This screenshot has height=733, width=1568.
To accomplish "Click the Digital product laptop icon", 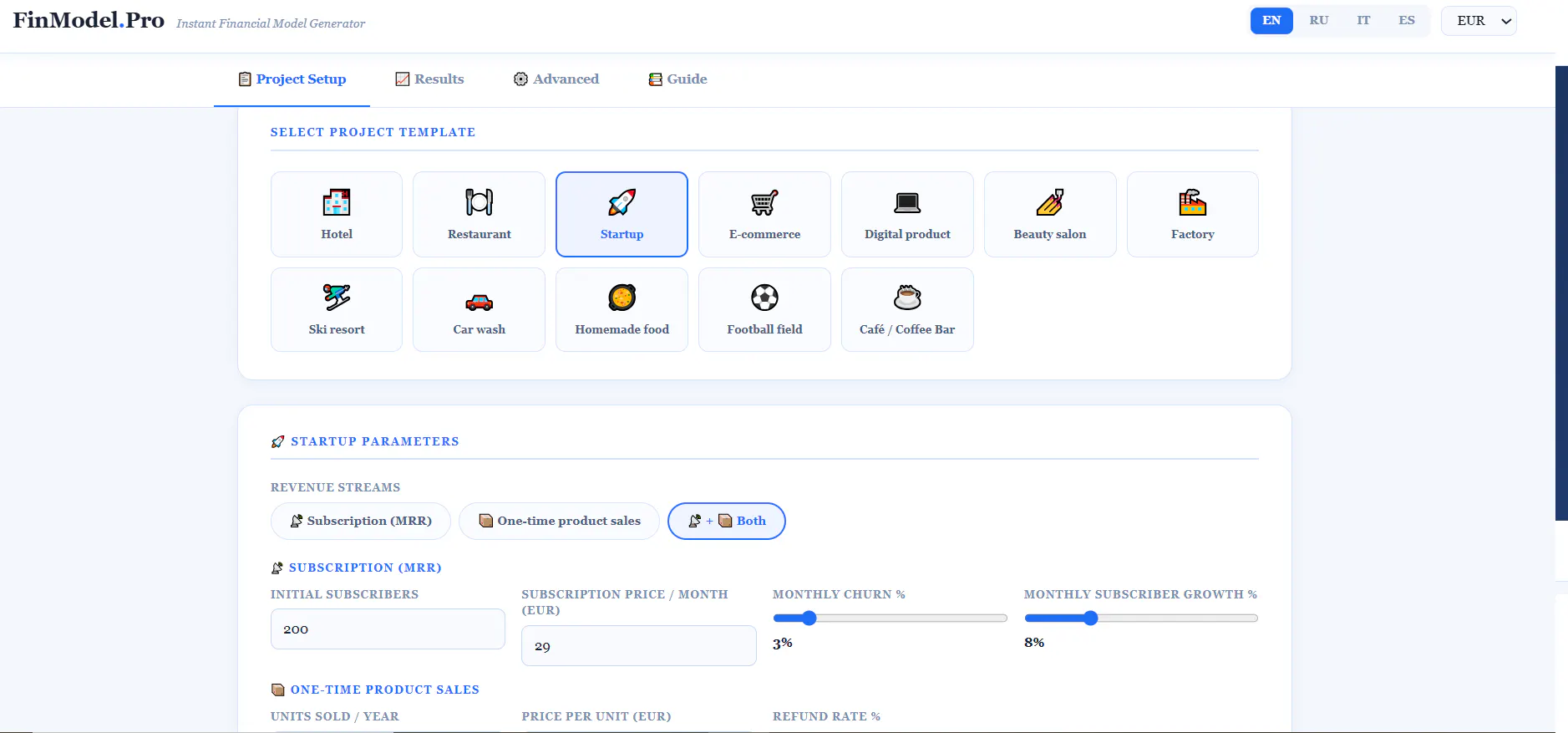I will tap(907, 202).
